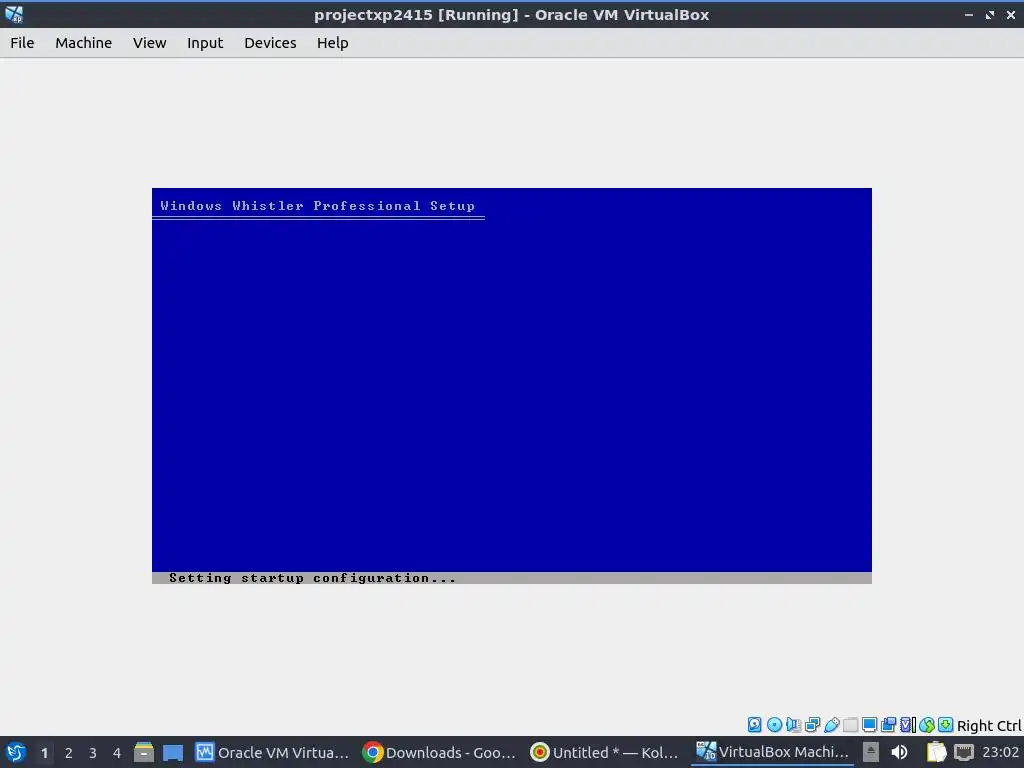This screenshot has width=1024, height=768.
Task: Click the wired network tray icon
Action: tap(963, 752)
